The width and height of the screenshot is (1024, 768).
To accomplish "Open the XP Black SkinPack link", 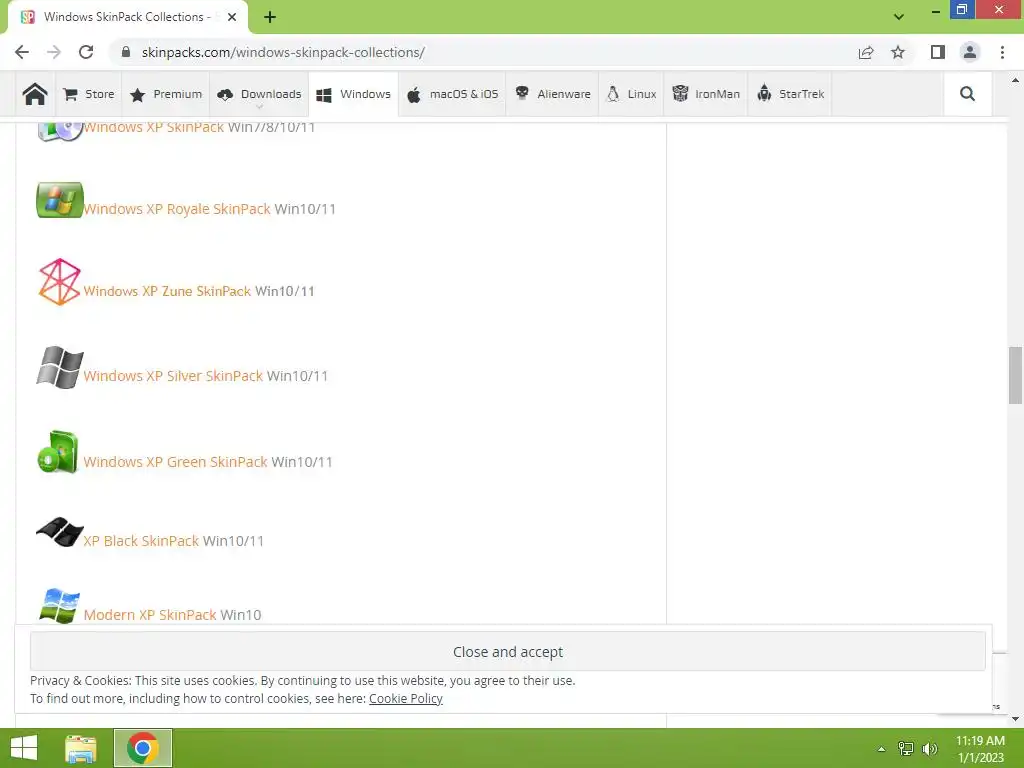I will pyautogui.click(x=141, y=541).
